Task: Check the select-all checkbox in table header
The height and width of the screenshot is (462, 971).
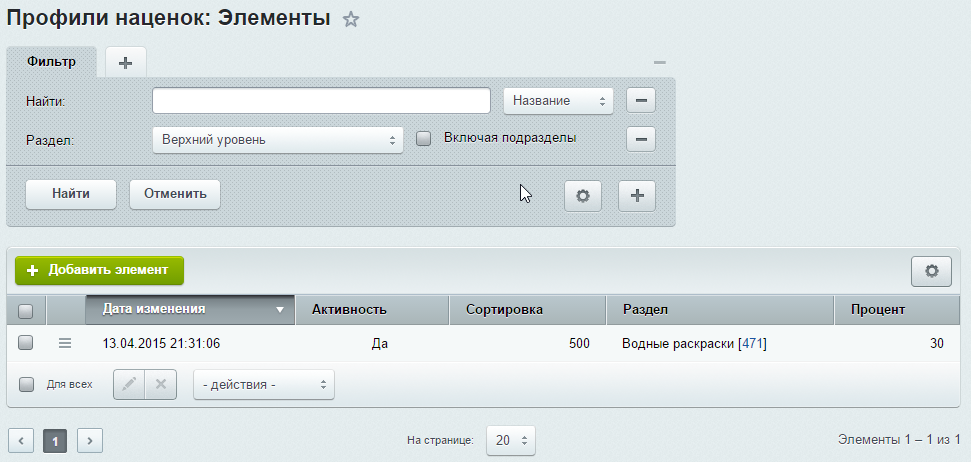Action: pos(26,310)
